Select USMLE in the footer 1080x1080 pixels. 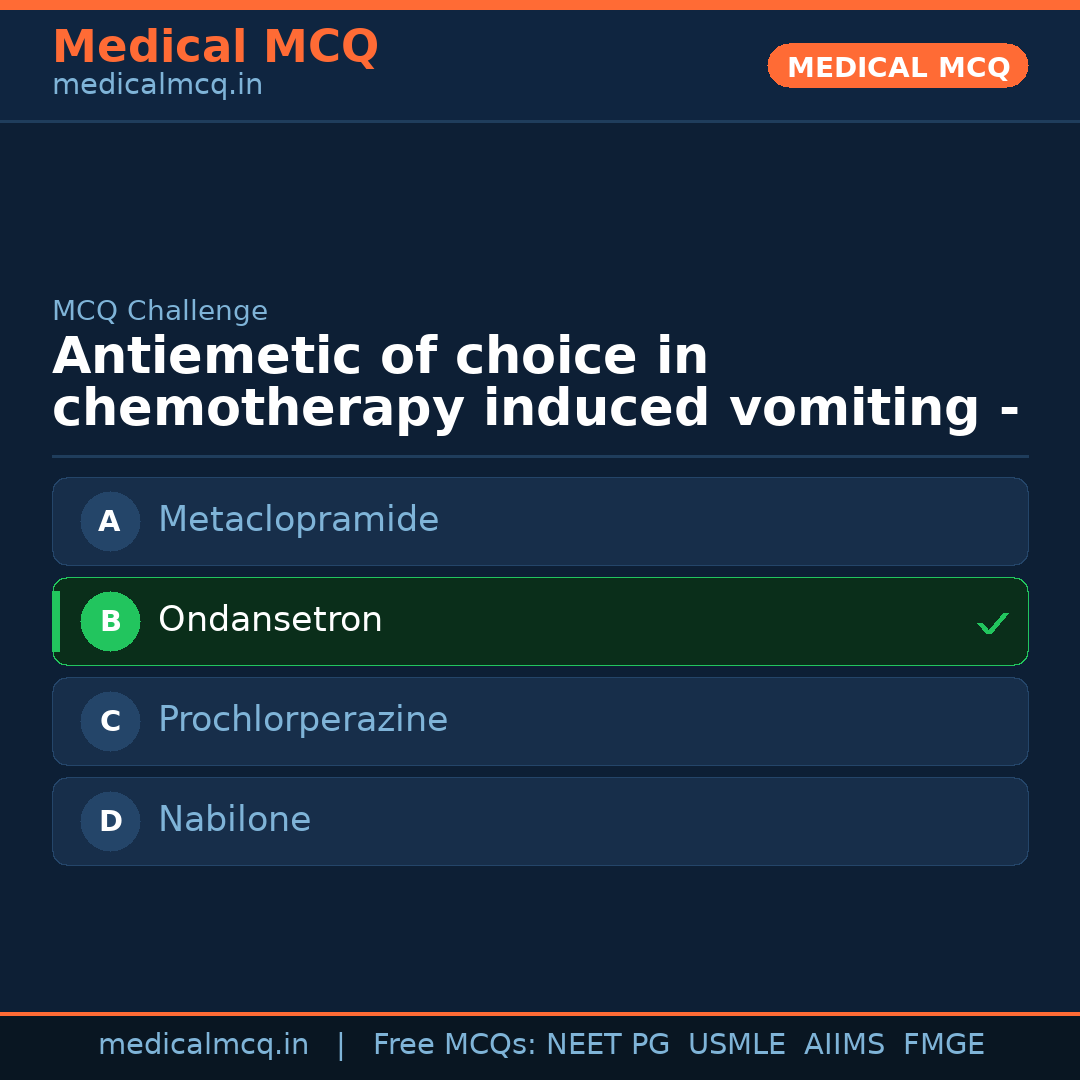click(x=736, y=1045)
